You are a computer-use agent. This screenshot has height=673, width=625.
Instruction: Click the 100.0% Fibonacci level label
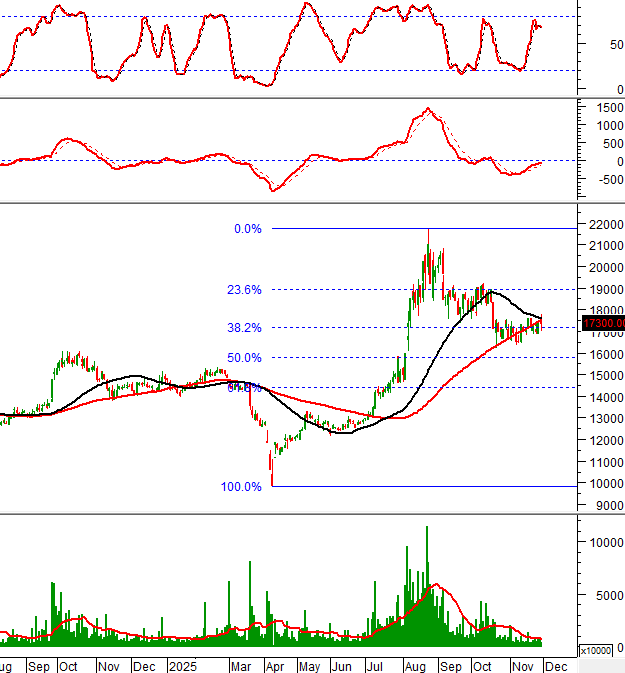(x=241, y=487)
